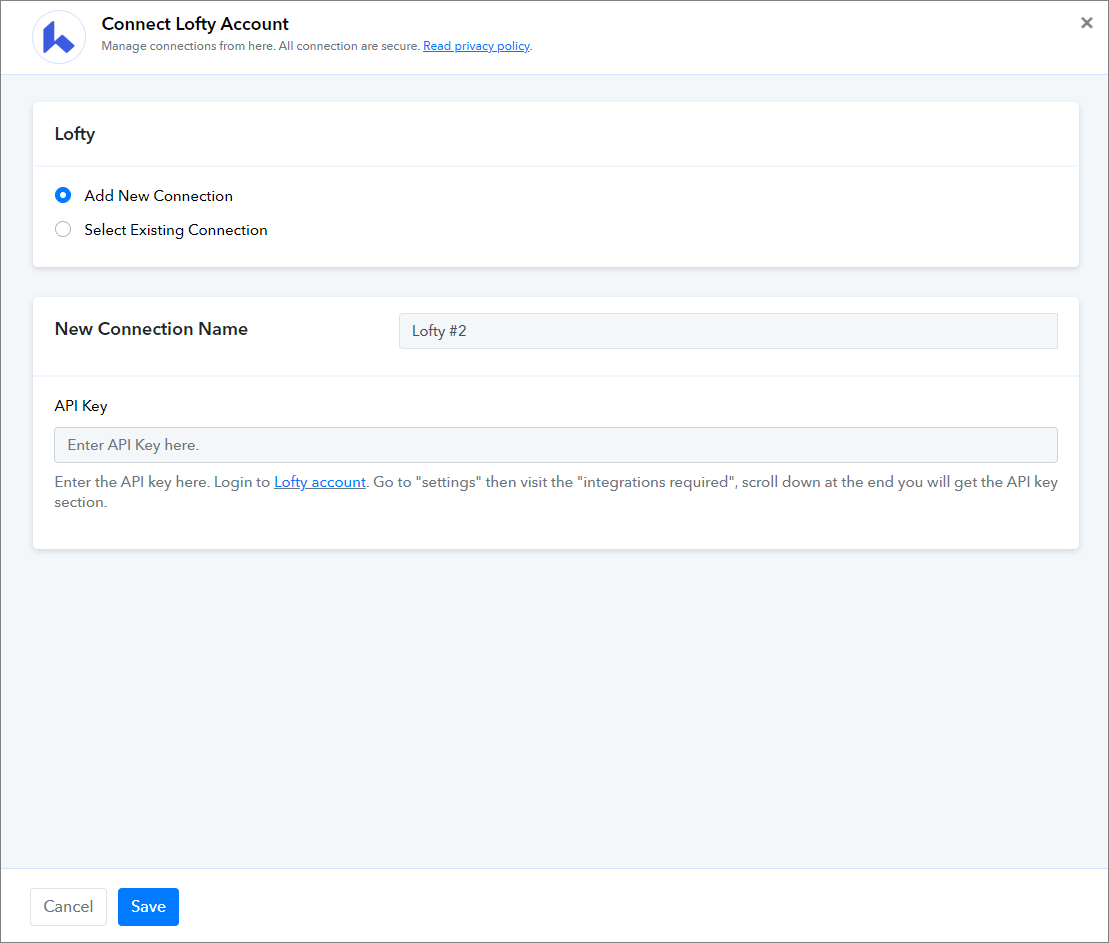Viewport: 1109px width, 943px height.
Task: Save the new Lofty connection
Action: coord(149,906)
